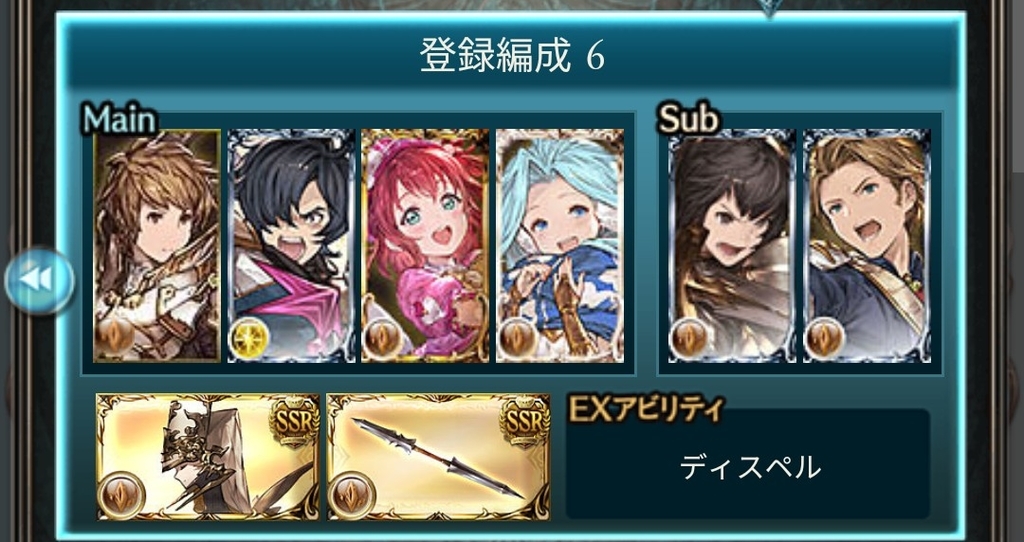Open the armored banner weapon card
This screenshot has height=542, width=1024.
pos(208,456)
